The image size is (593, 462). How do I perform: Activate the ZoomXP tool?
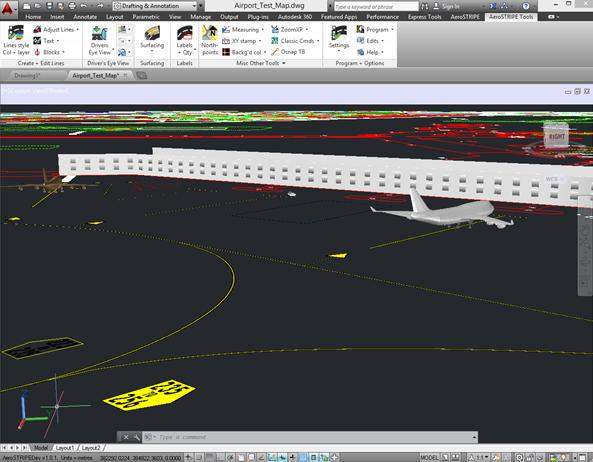[289, 29]
